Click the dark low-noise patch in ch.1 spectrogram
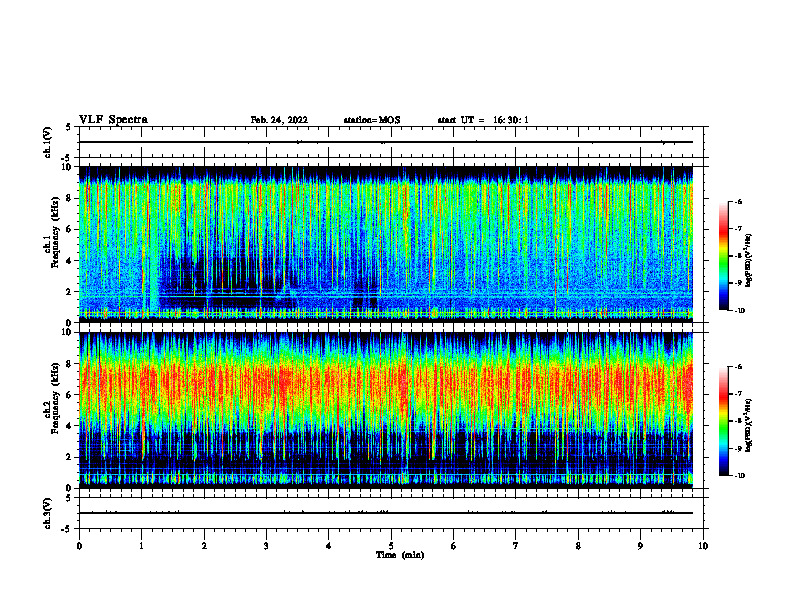792x612 pixels. tap(227, 283)
